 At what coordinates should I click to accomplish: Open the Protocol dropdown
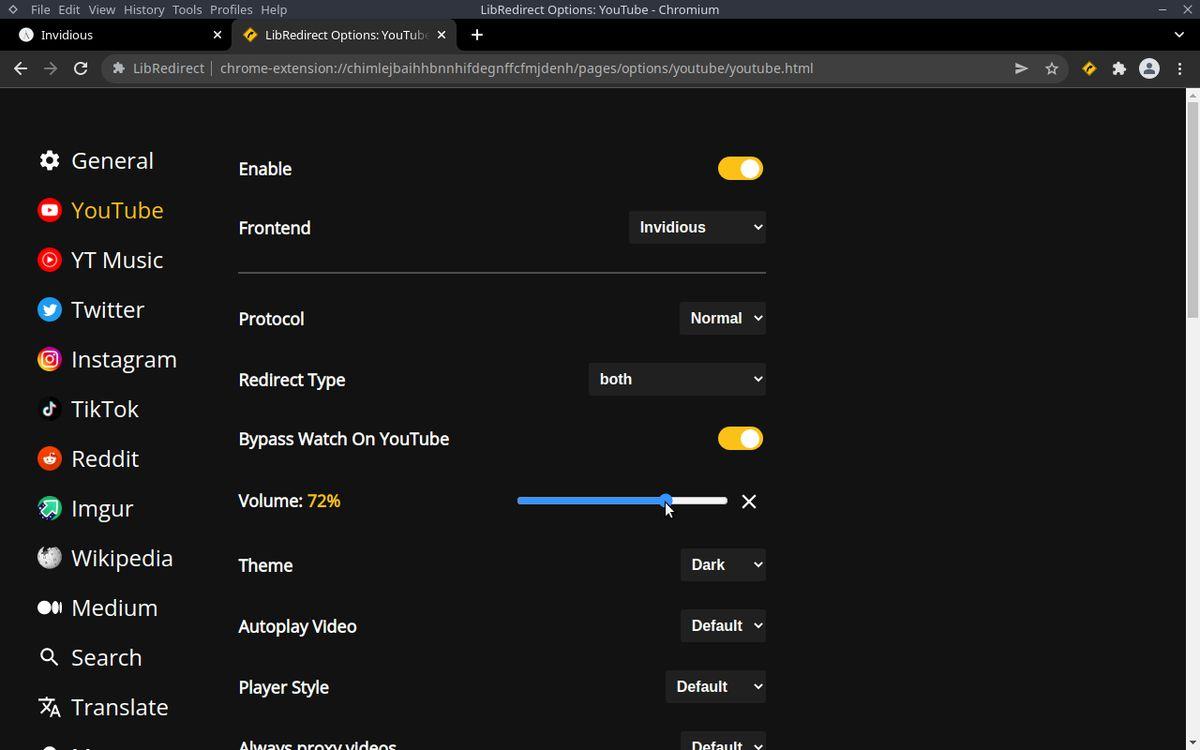722,318
